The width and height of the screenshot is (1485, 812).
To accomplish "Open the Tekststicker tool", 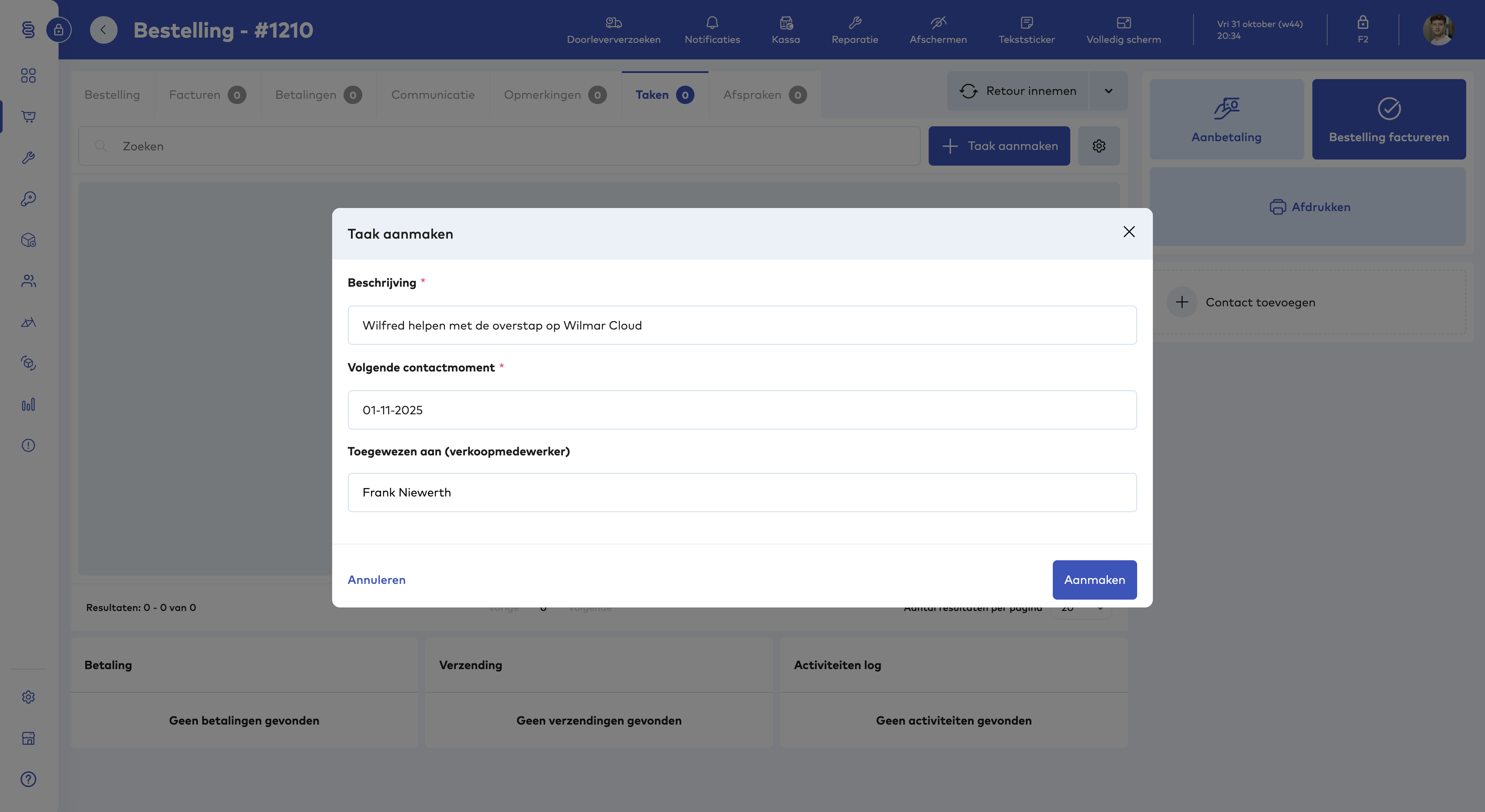I will coord(1026,29).
